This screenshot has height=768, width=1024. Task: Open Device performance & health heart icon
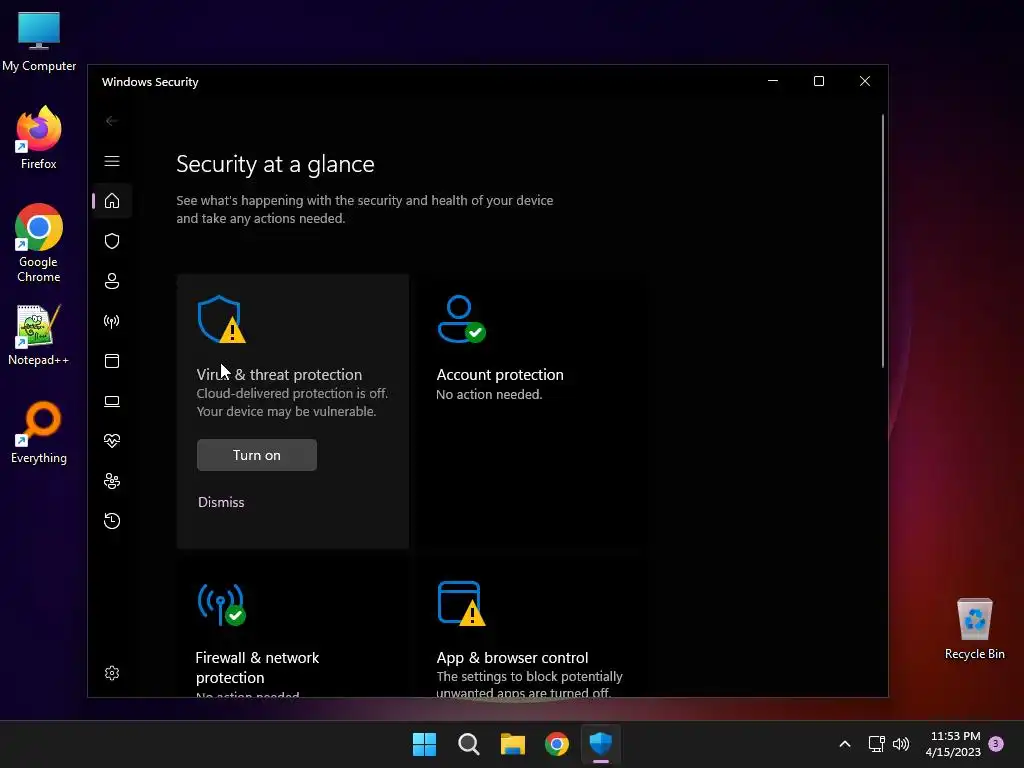[x=112, y=441]
